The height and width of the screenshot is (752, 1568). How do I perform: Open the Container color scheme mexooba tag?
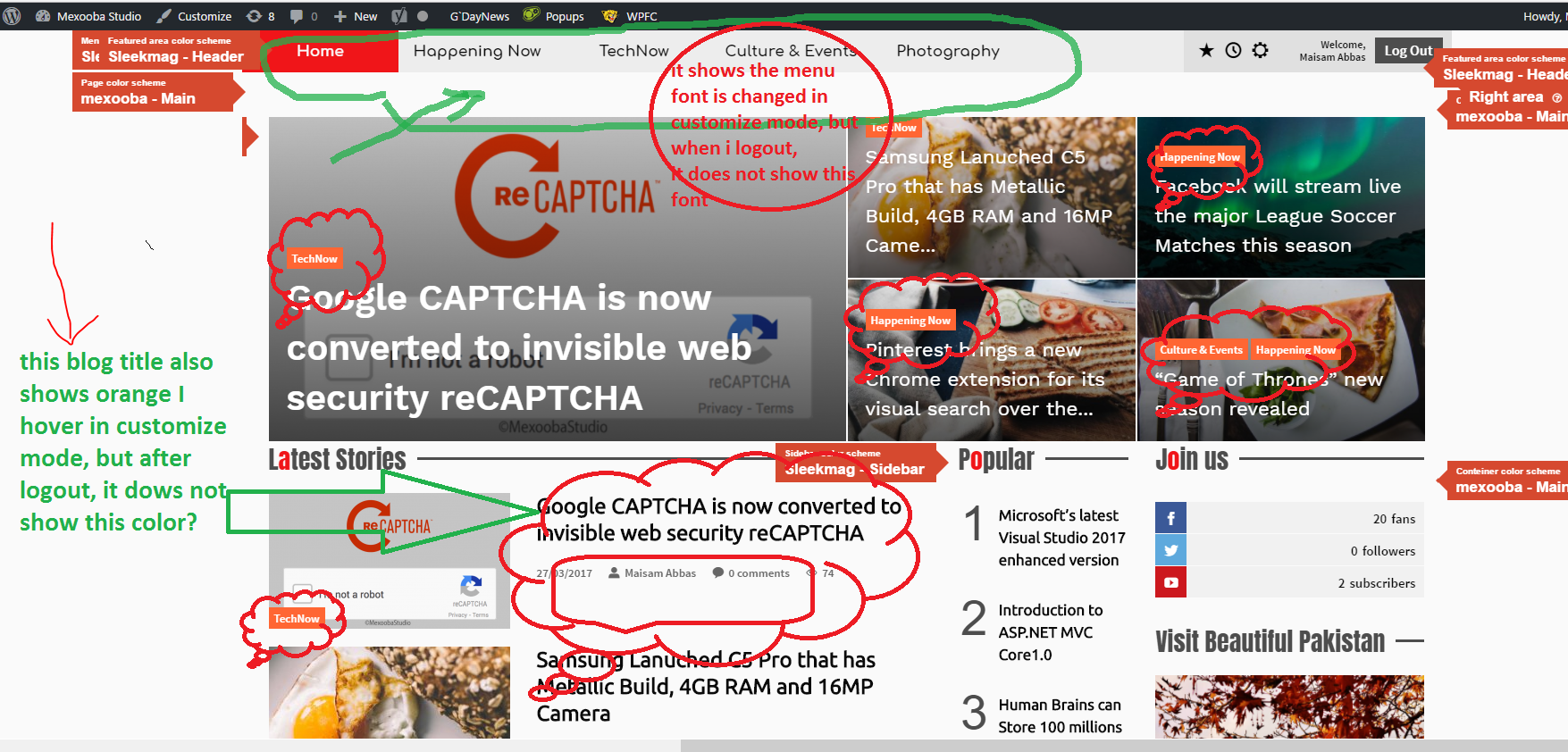[1505, 480]
